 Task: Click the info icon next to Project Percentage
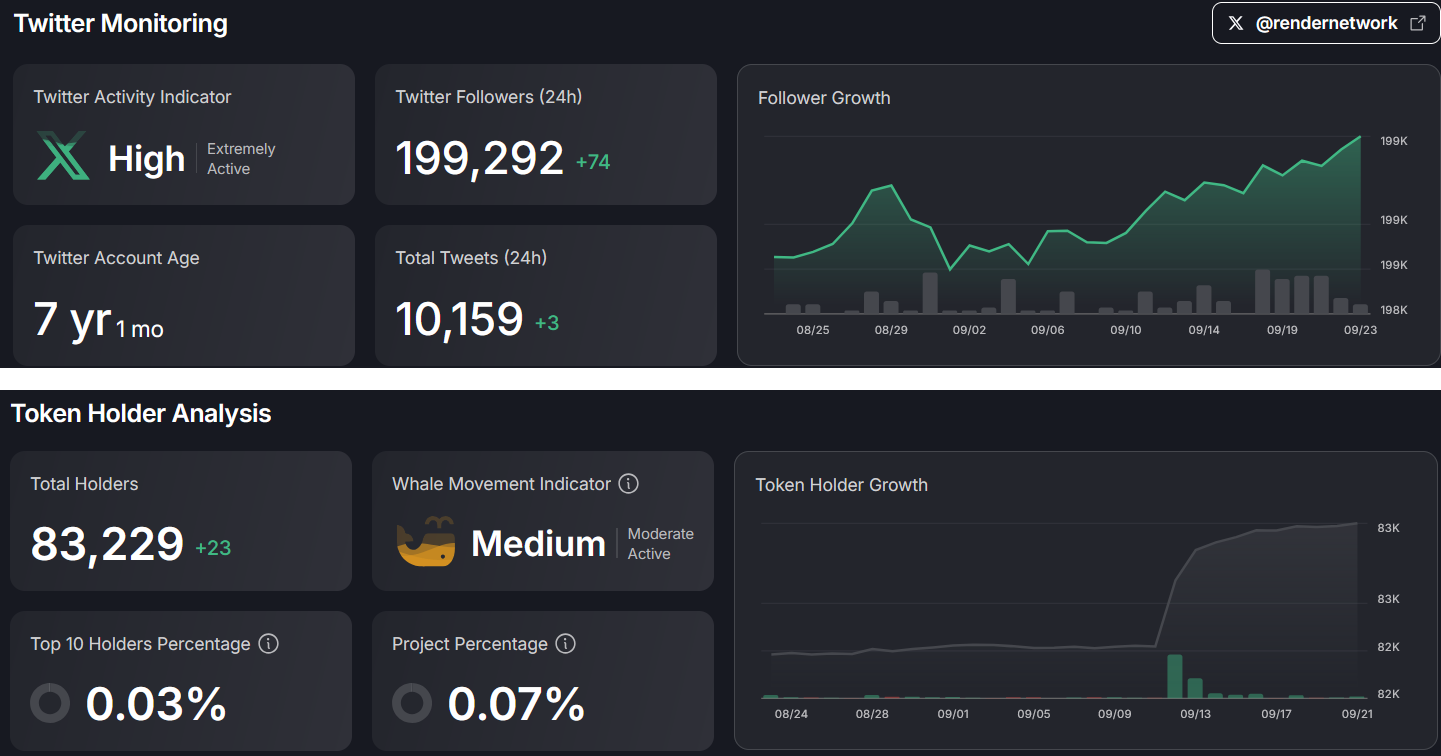point(565,644)
